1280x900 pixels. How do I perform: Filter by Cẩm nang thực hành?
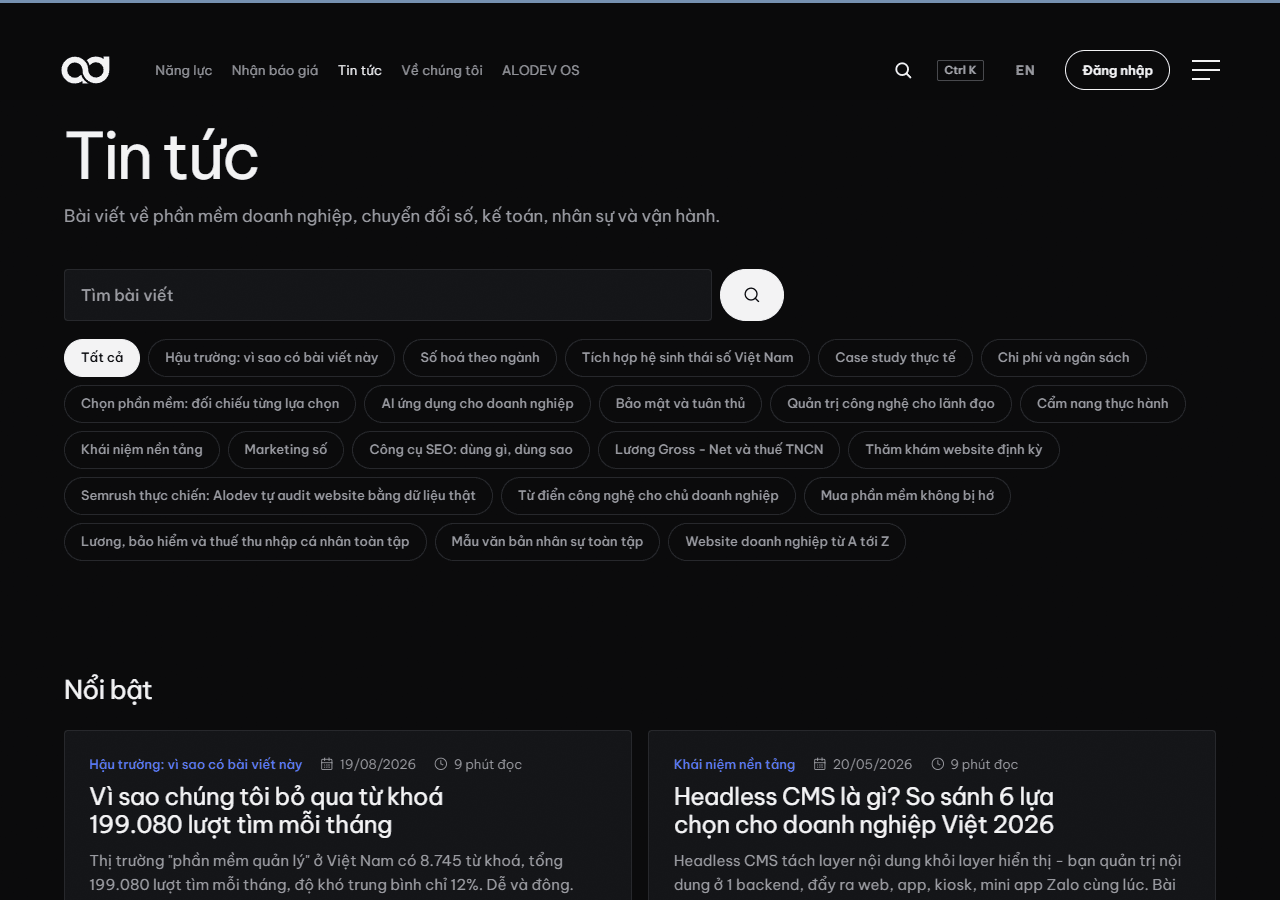tap(1103, 404)
